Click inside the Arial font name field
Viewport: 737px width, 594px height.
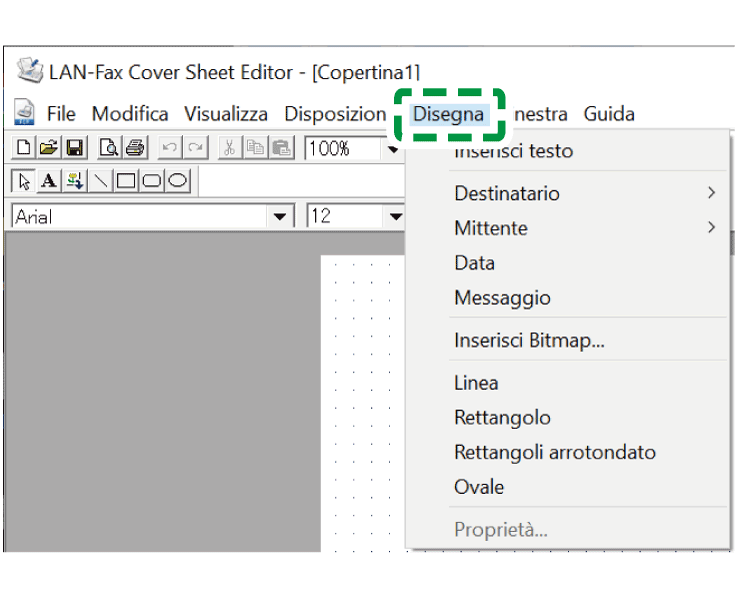tap(139, 217)
